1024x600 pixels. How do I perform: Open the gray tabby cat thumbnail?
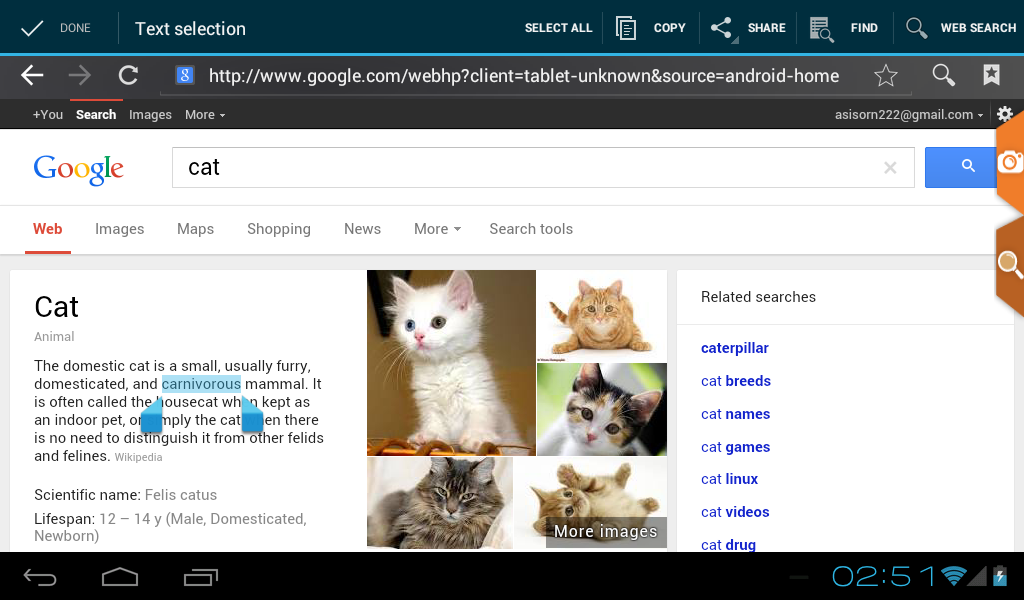tap(440, 503)
